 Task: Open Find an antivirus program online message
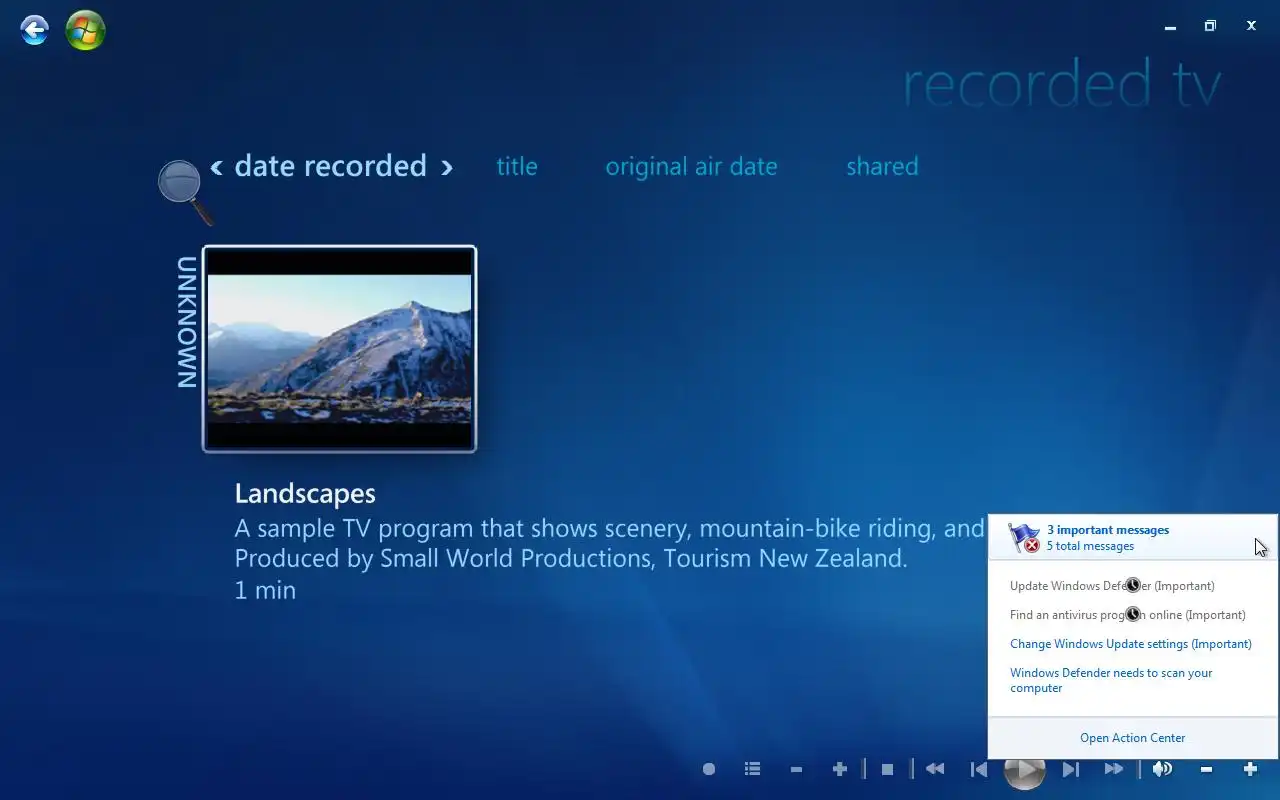point(1128,615)
